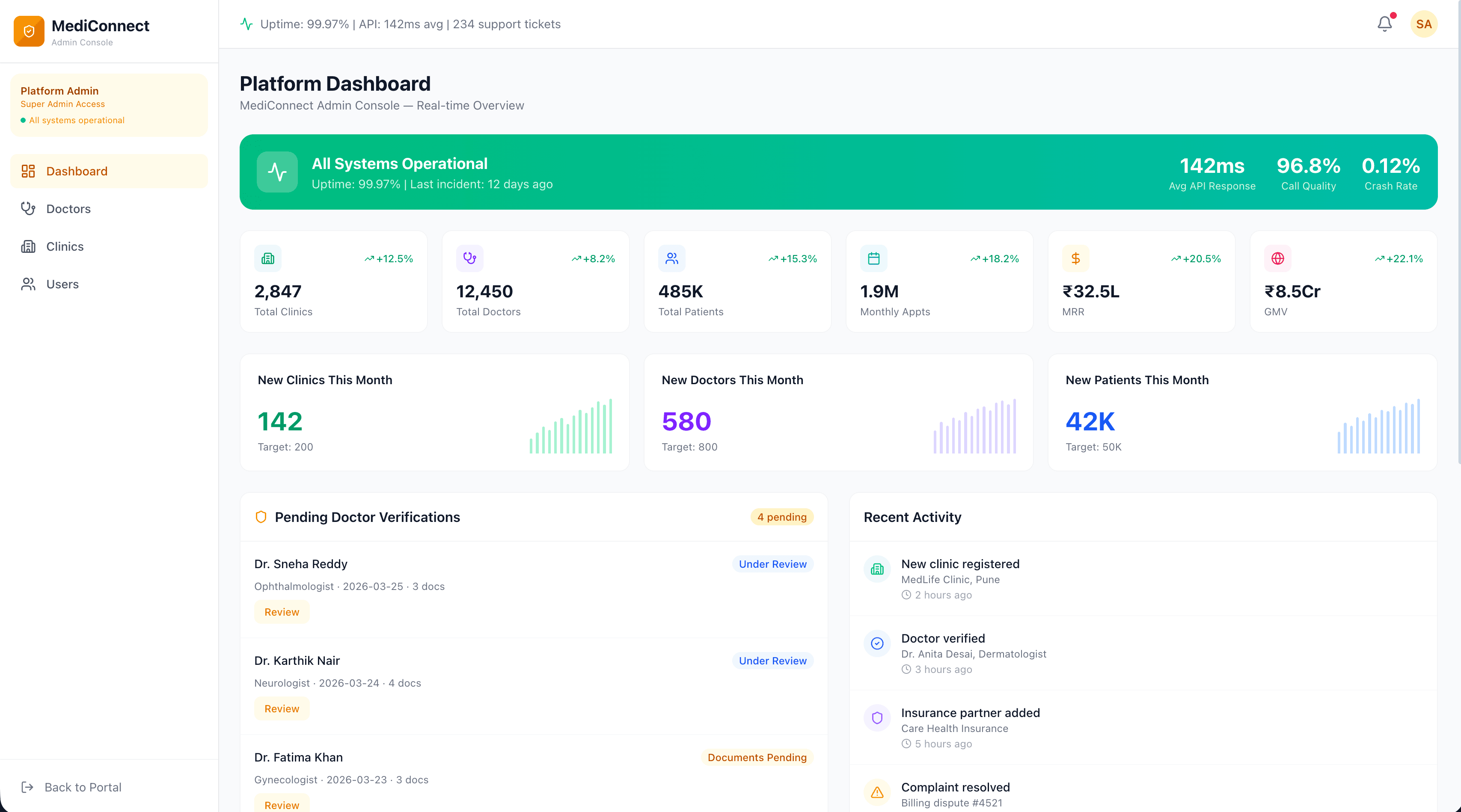This screenshot has height=812, width=1461.
Task: Click the dollar icon on the MRR card
Action: (x=1076, y=258)
